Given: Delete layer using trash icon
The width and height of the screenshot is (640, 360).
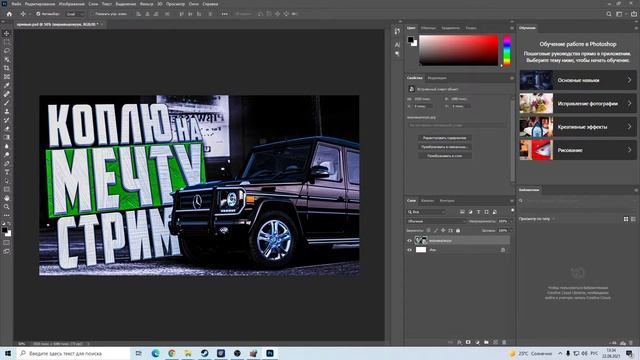Looking at the screenshot, I should click(x=504, y=342).
